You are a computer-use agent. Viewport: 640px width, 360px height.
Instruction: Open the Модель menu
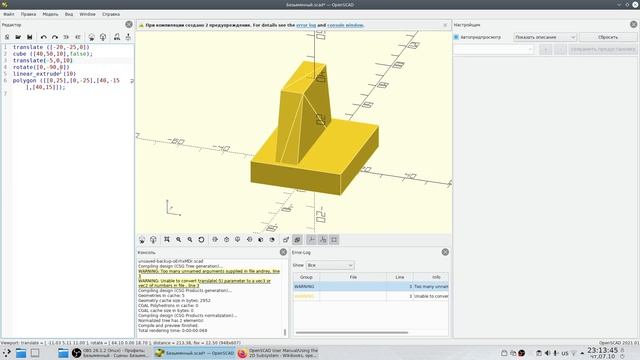coord(50,14)
